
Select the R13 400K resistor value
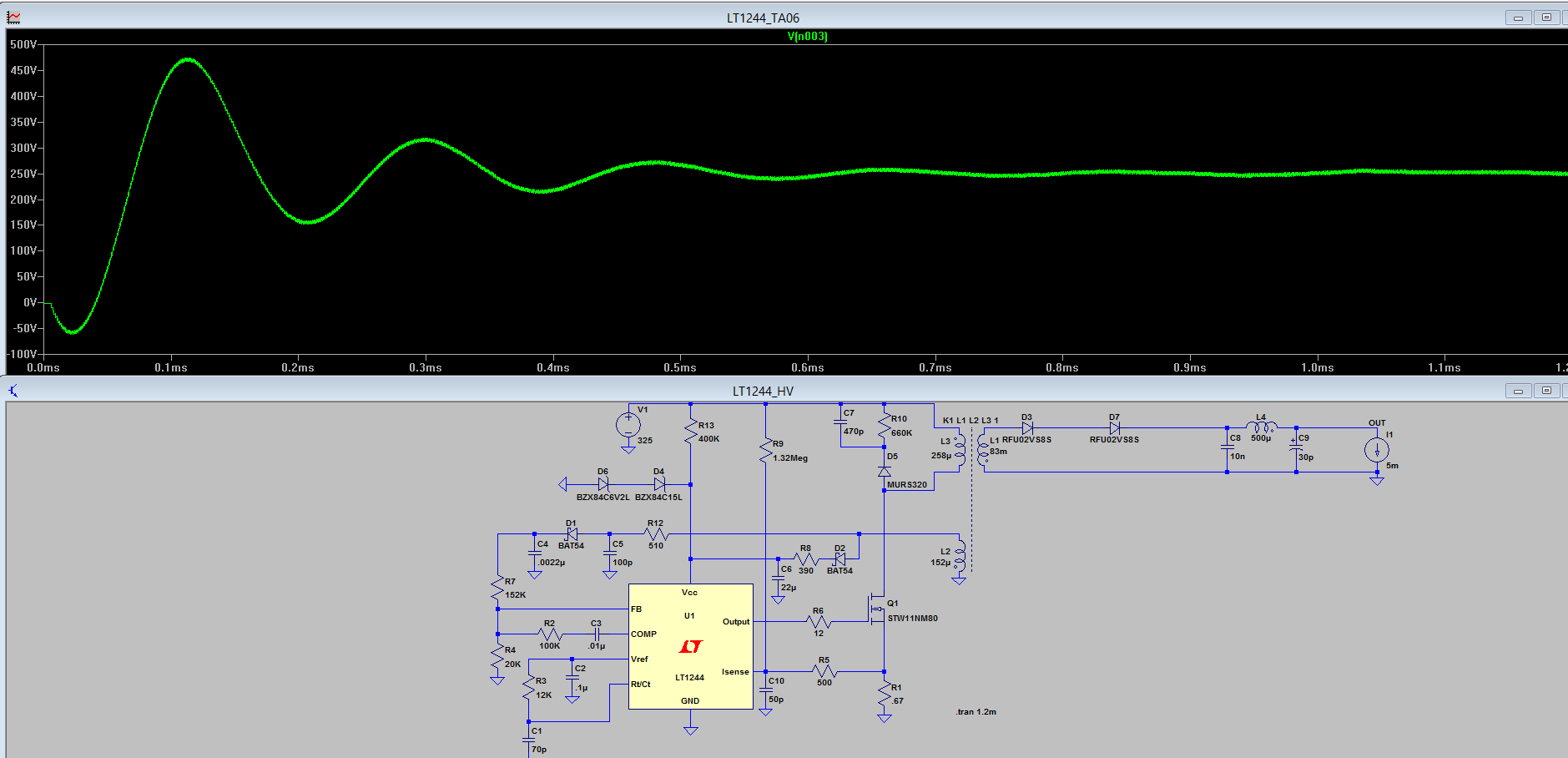pos(708,438)
